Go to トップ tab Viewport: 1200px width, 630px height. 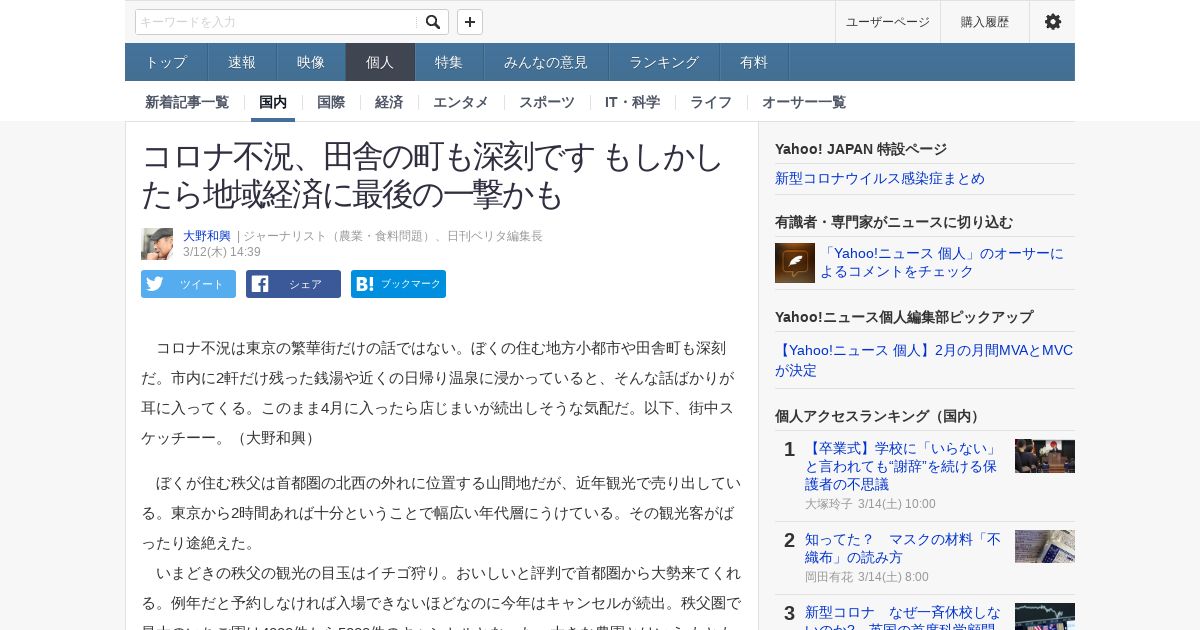point(166,62)
